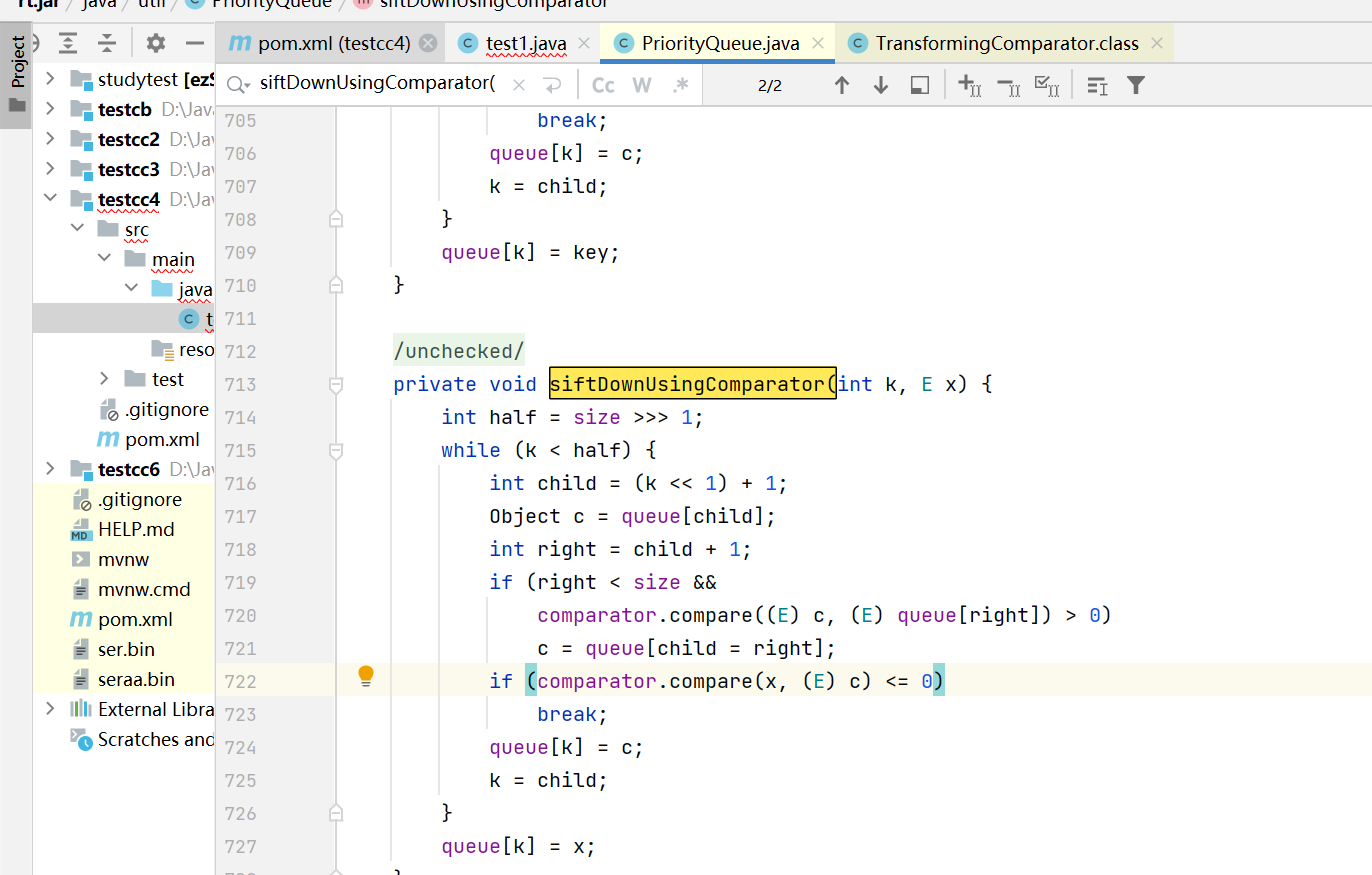Toggle Words (W) search option

click(x=642, y=85)
